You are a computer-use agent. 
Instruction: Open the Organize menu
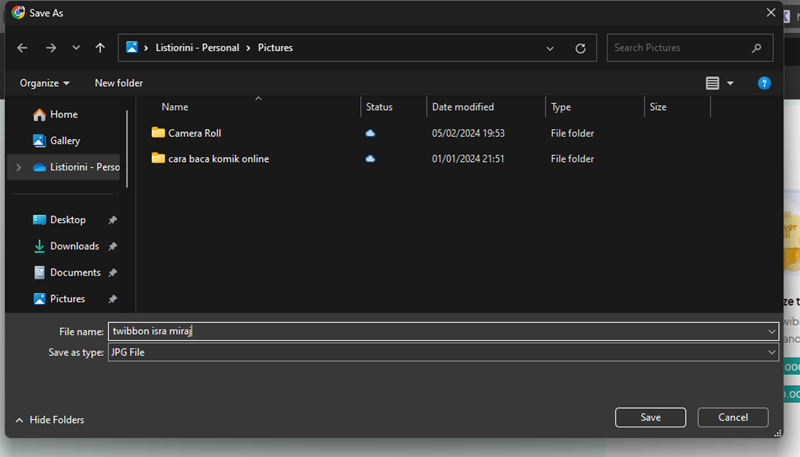pos(45,83)
